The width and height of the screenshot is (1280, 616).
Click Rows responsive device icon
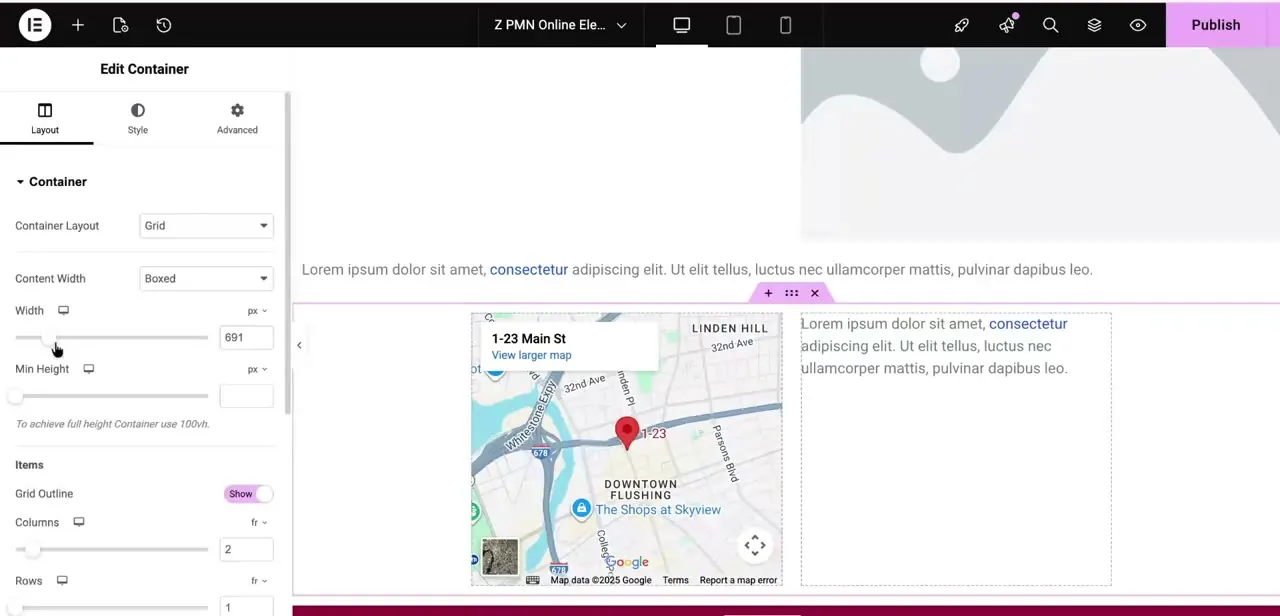pos(62,581)
